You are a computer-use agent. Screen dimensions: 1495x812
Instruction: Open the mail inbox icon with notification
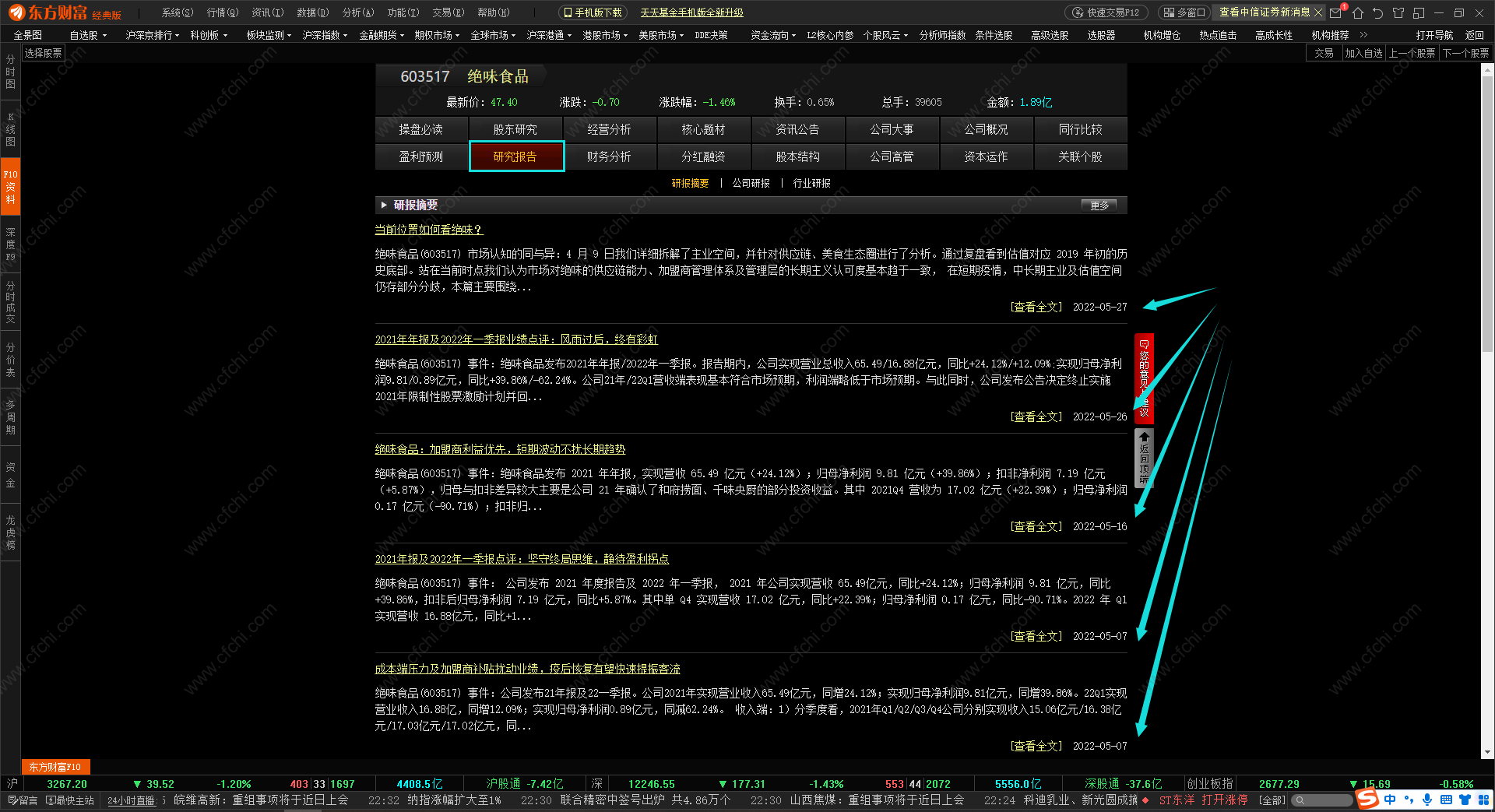(1336, 12)
